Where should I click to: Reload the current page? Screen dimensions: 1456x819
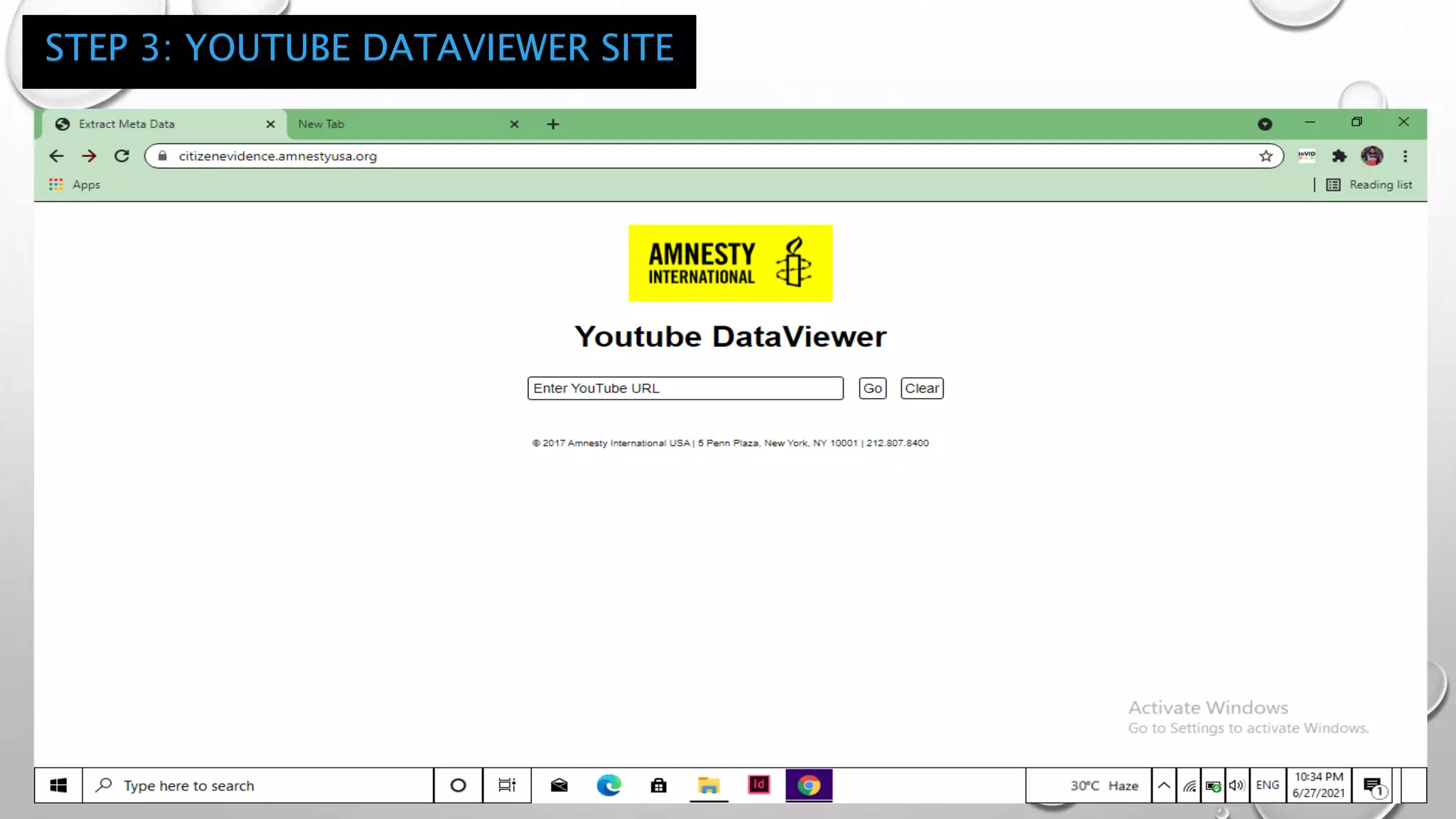(122, 156)
